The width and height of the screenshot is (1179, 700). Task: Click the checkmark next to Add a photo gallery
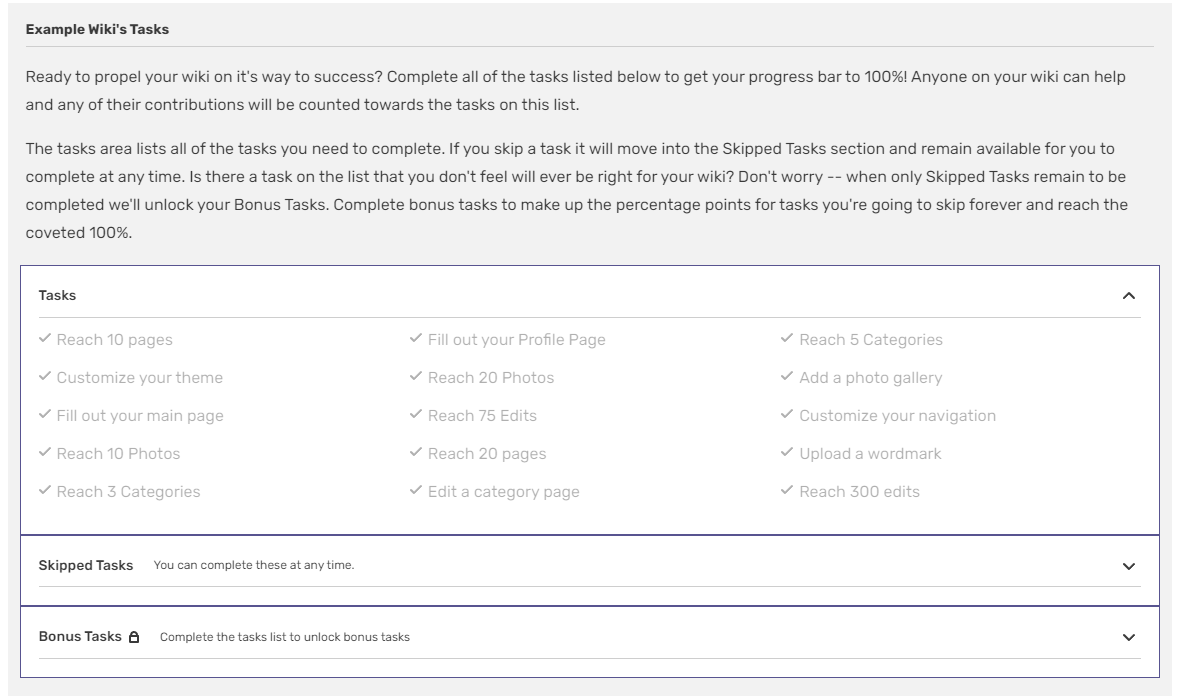pos(787,377)
